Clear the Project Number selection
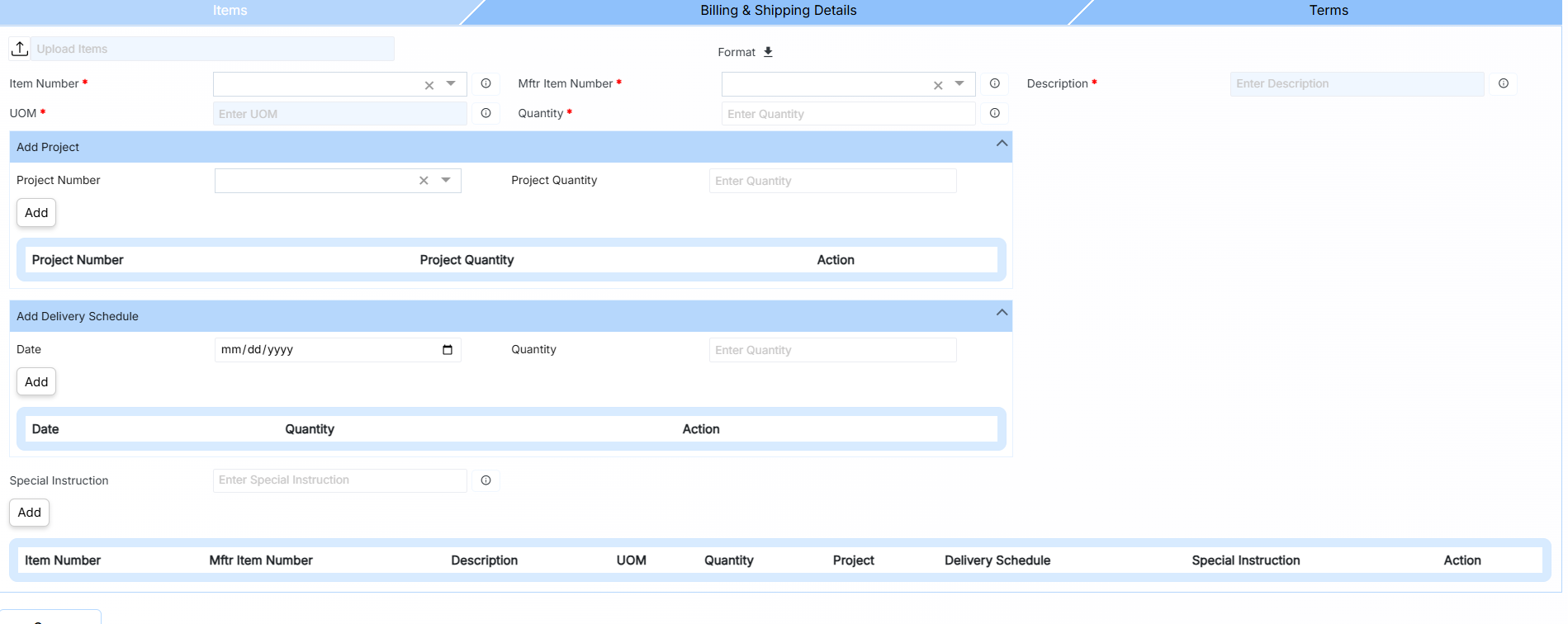This screenshot has height=624, width=1568. tap(424, 181)
